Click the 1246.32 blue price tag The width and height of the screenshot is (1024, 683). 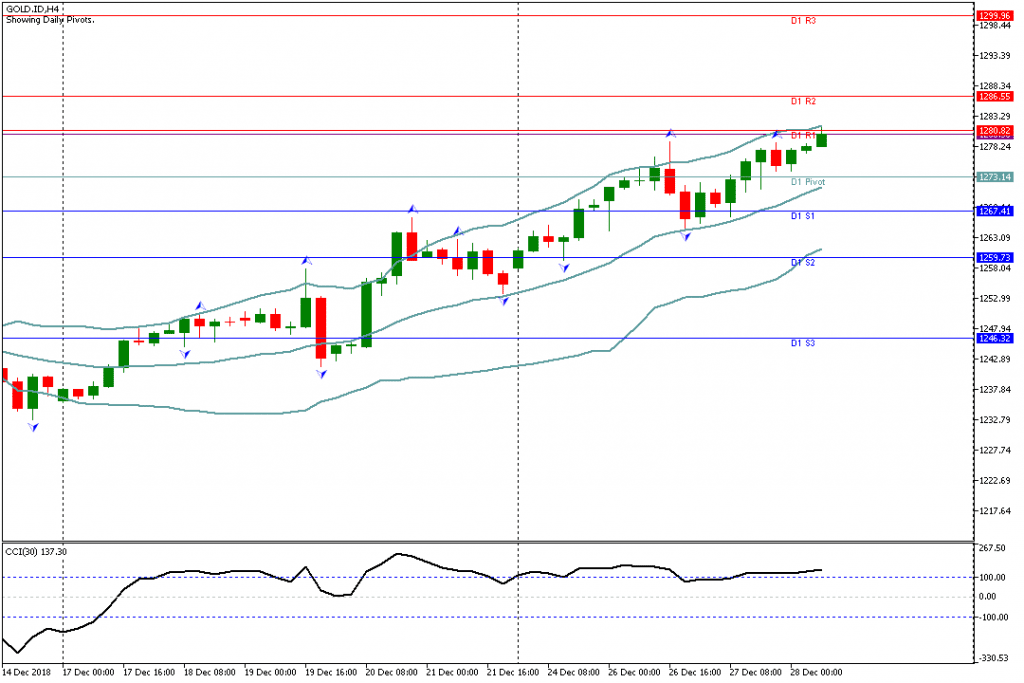tap(995, 339)
